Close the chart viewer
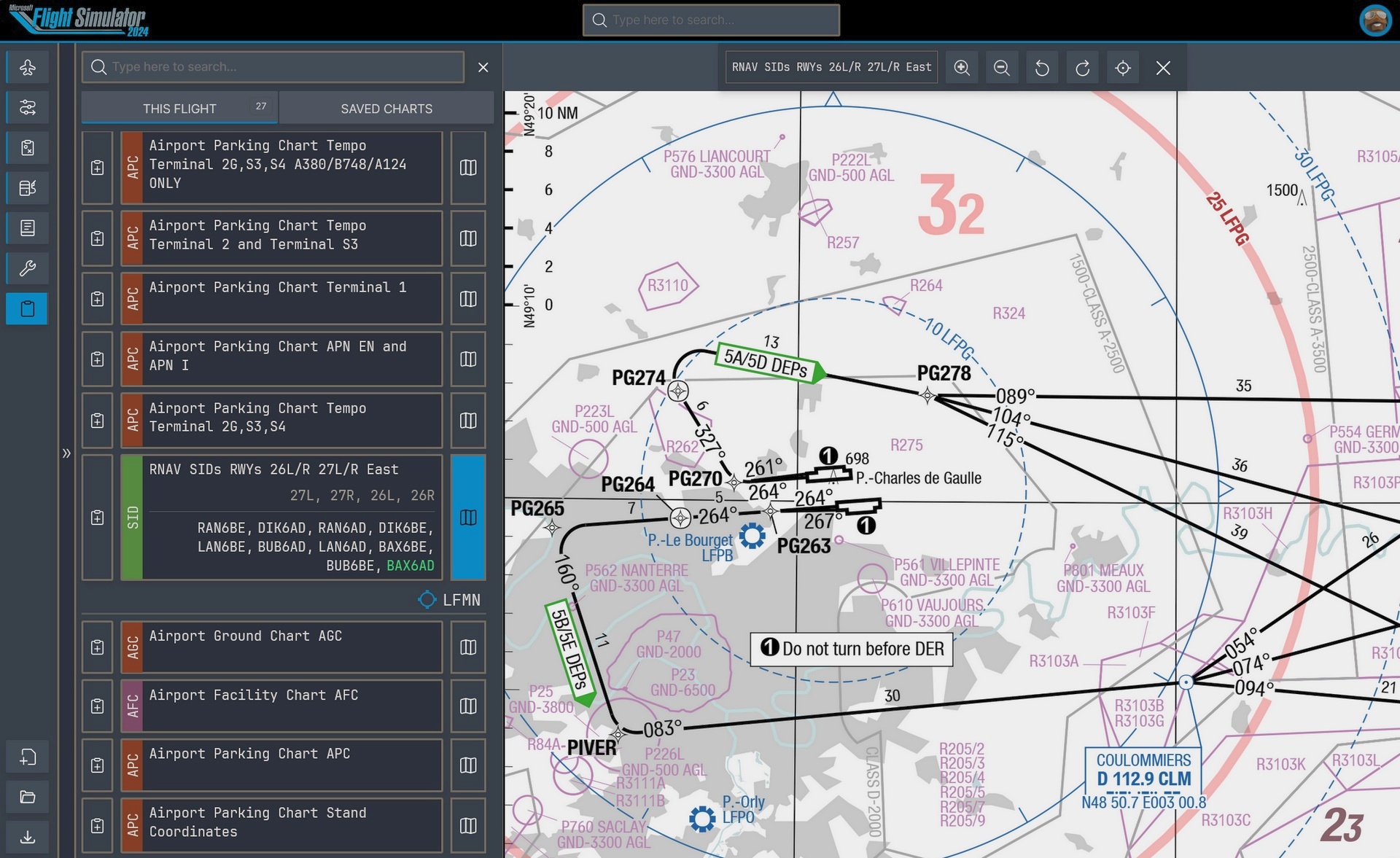 [1163, 68]
